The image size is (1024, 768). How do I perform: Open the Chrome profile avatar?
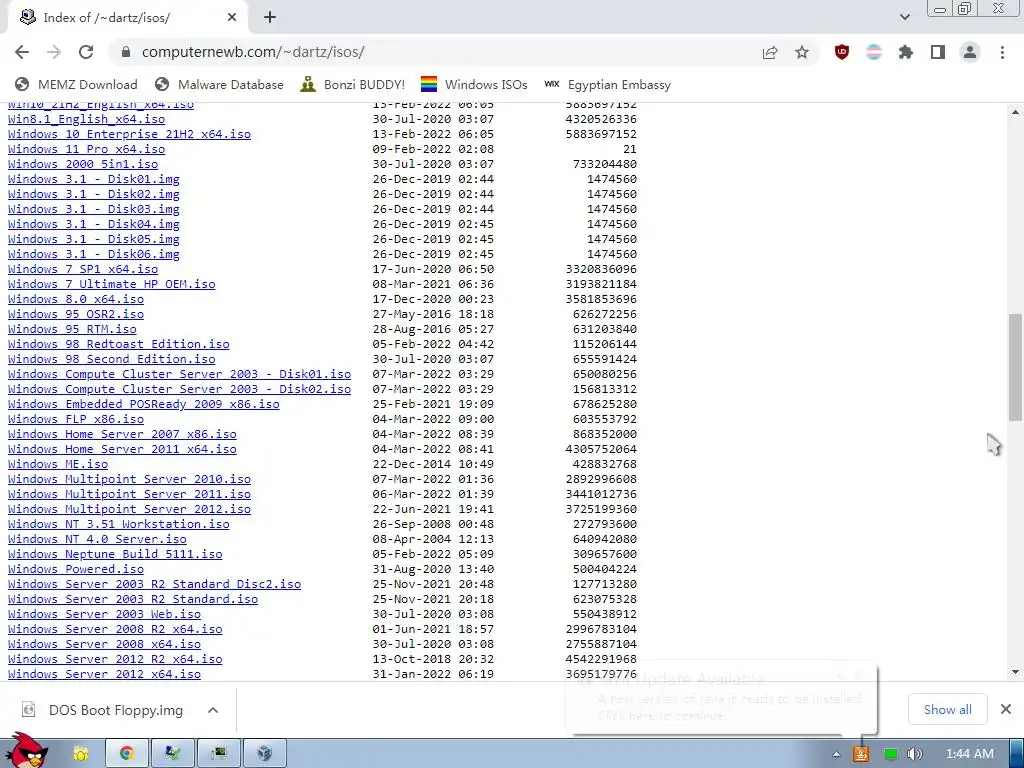coord(970,52)
